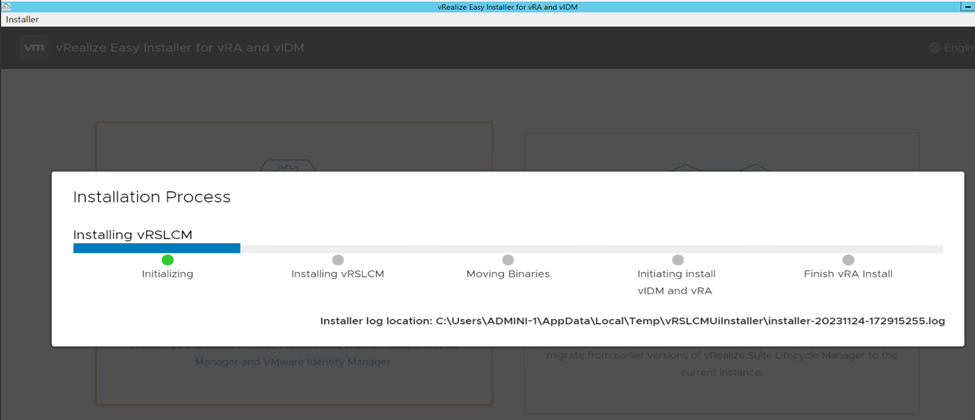Viewport: 975px width, 420px height.
Task: Click the Initializing step label
Action: [167, 274]
